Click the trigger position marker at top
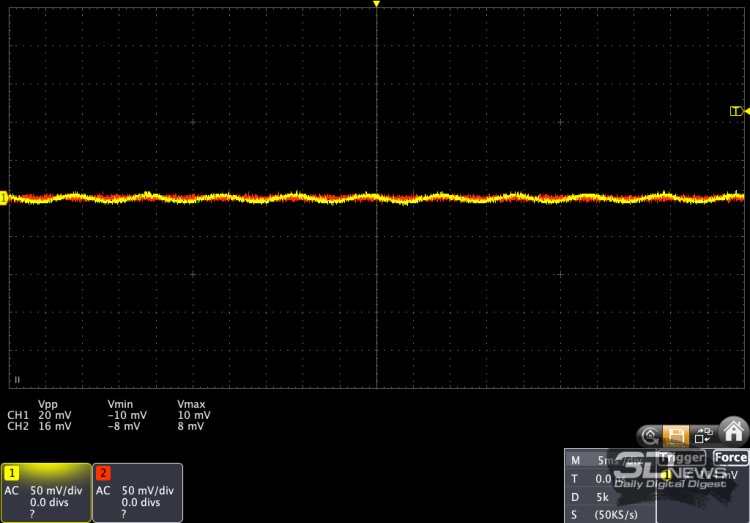This screenshot has width=750, height=523. coord(376,4)
